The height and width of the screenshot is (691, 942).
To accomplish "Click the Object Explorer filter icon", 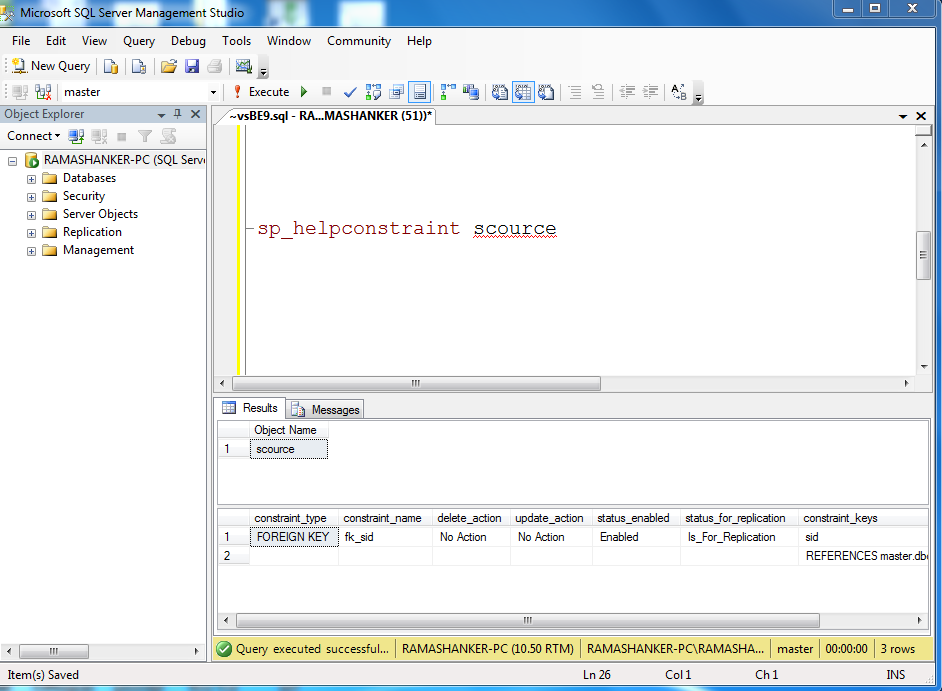I will [145, 136].
